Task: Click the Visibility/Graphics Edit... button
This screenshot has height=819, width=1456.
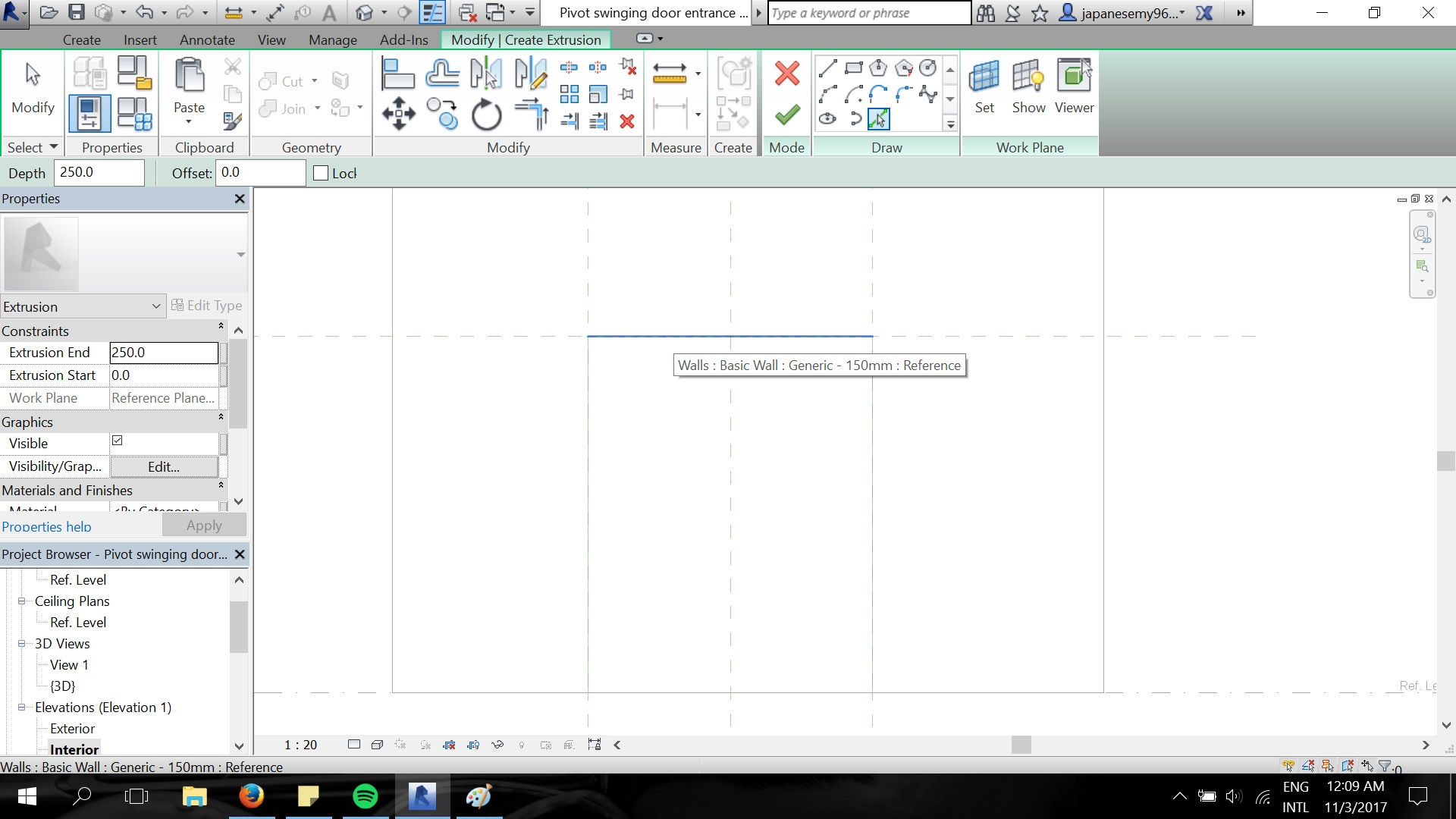Action: click(164, 466)
